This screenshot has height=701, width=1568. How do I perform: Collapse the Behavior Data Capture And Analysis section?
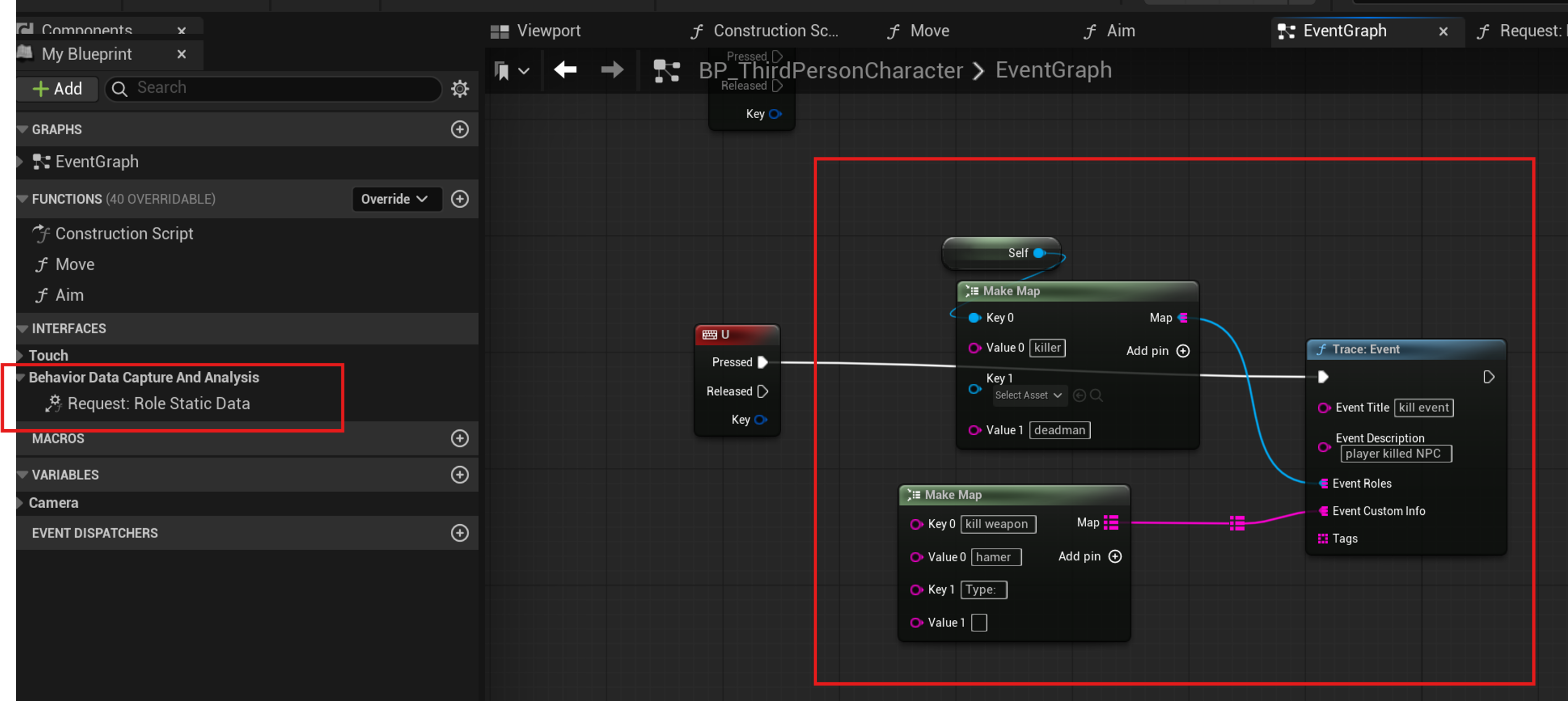(20, 377)
